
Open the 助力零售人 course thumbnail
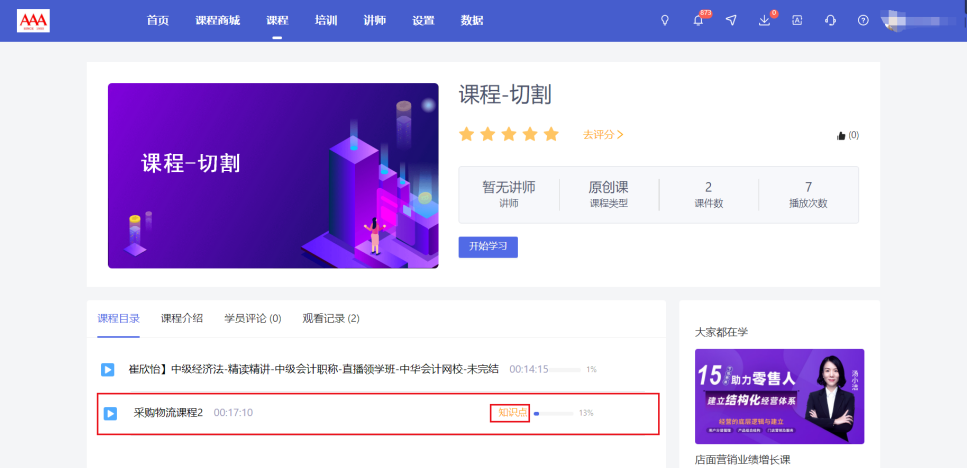pos(780,396)
